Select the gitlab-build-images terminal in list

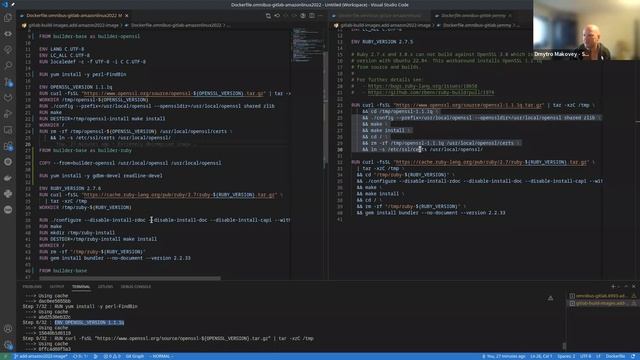point(603,303)
